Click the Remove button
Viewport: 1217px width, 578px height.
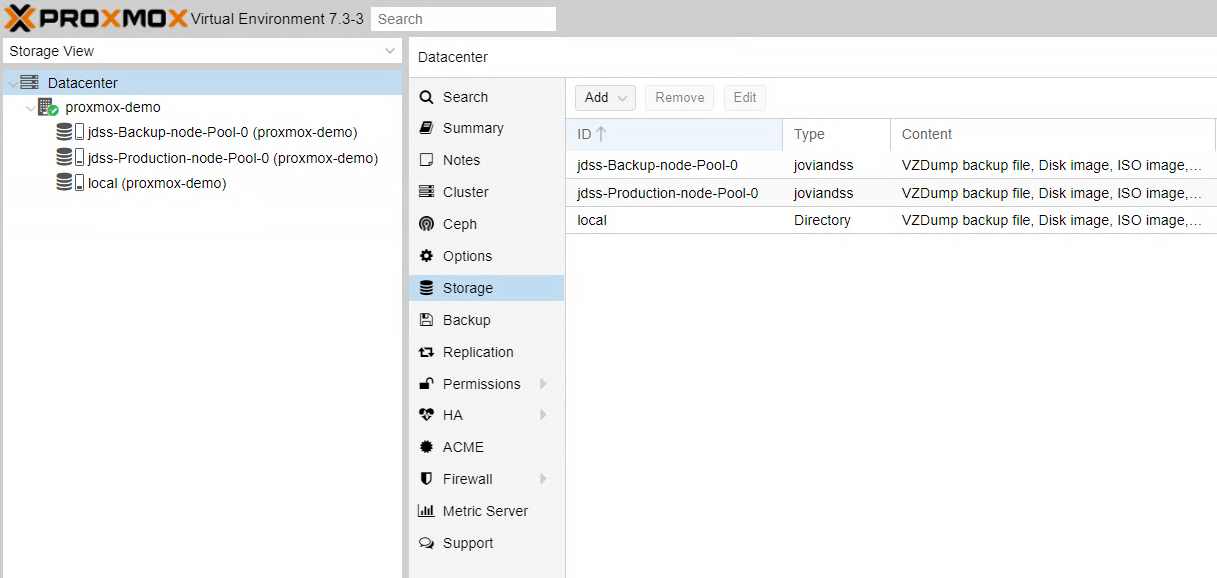click(680, 97)
